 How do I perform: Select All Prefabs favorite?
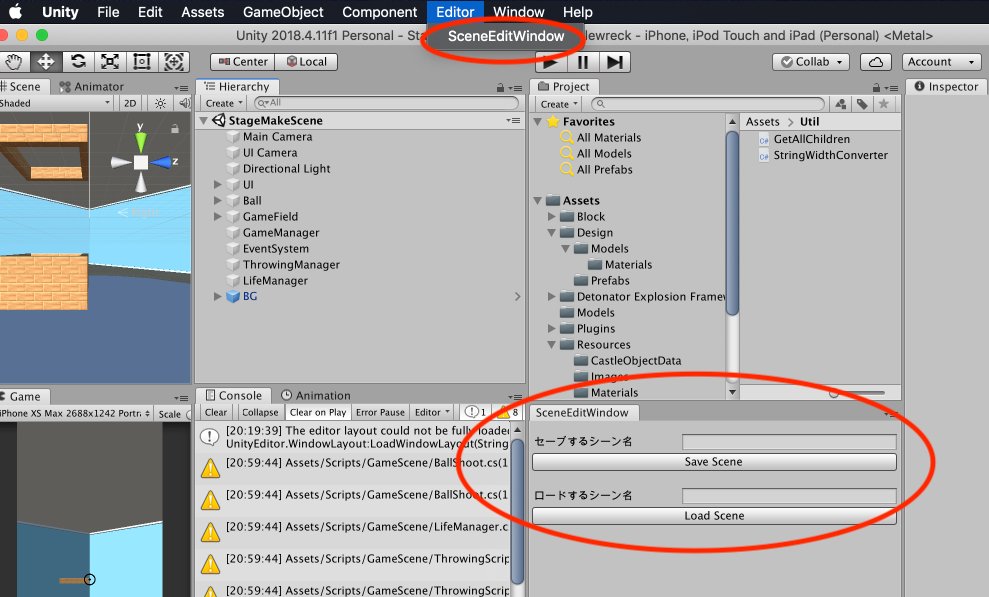tap(604, 170)
